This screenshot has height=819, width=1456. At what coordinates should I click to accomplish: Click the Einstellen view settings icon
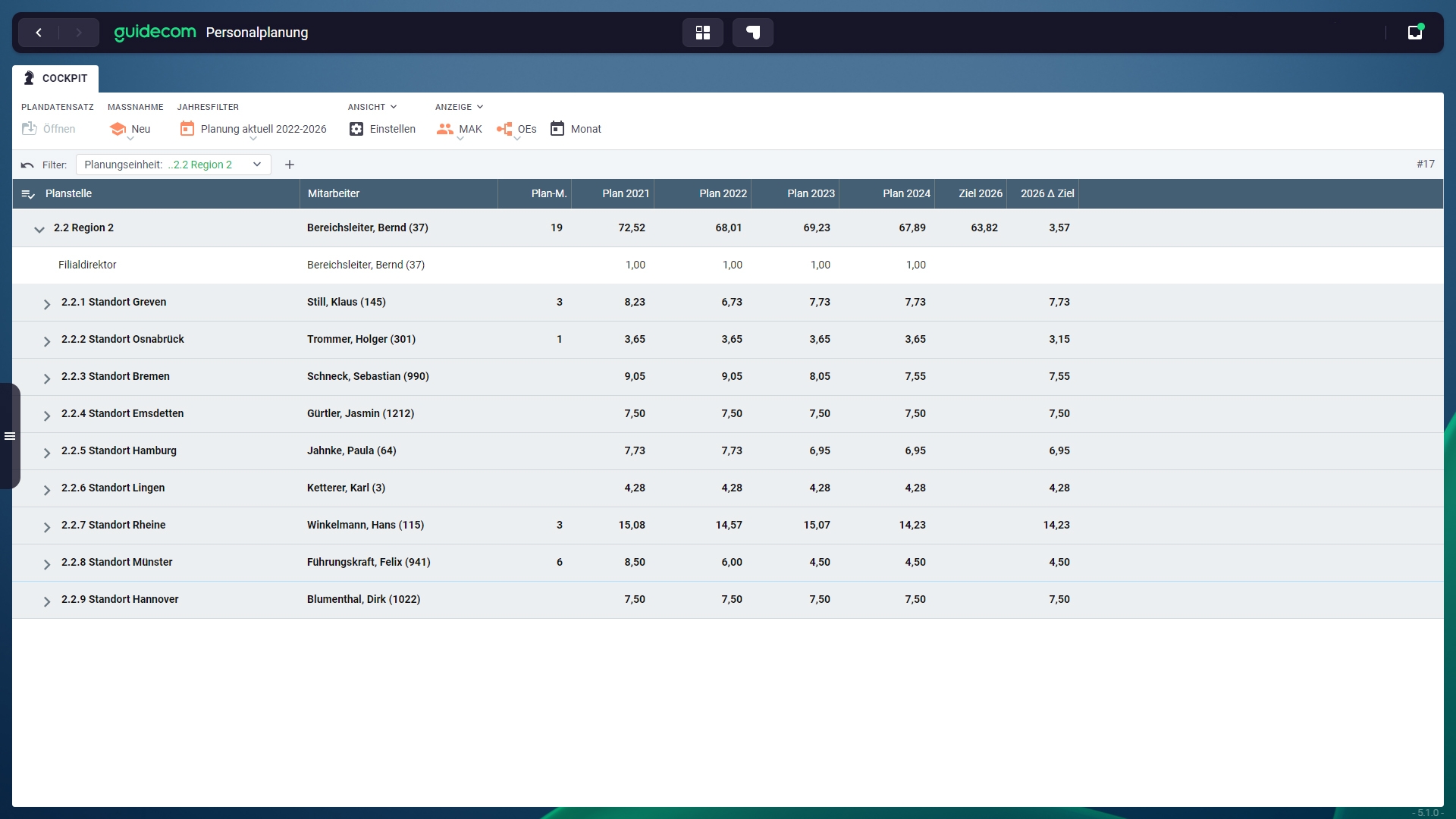point(356,129)
